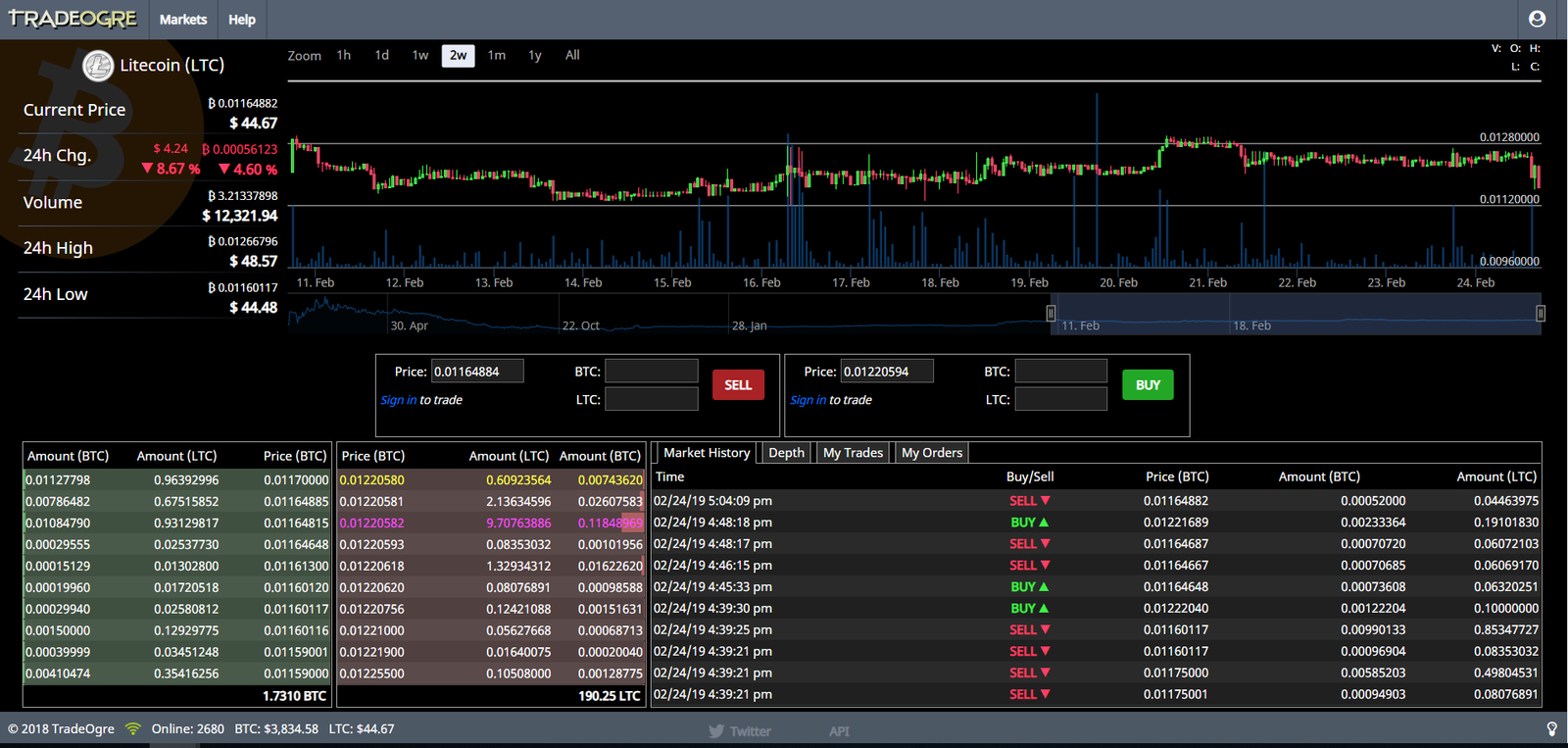The width and height of the screenshot is (1568, 748).
Task: Select the 1d zoom range
Action: (x=382, y=56)
